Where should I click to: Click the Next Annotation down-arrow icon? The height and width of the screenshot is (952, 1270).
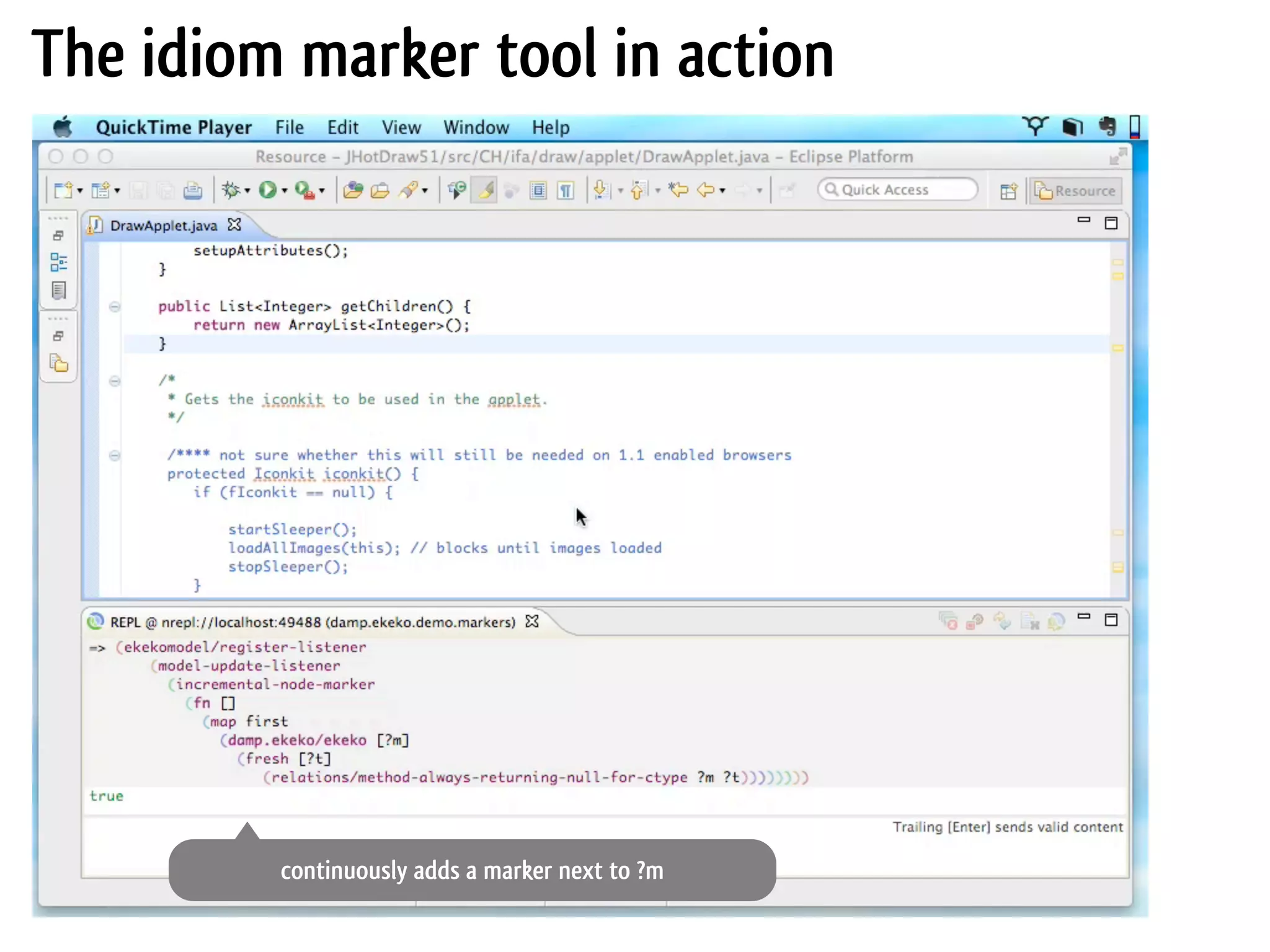point(601,190)
